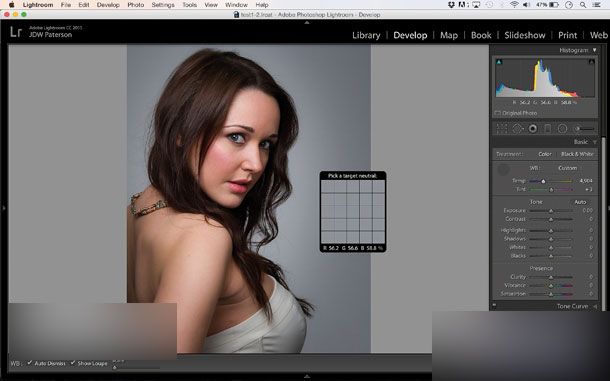The height and width of the screenshot is (381, 610).
Task: Toggle shadow clipping indicator in histogram
Action: pos(499,62)
